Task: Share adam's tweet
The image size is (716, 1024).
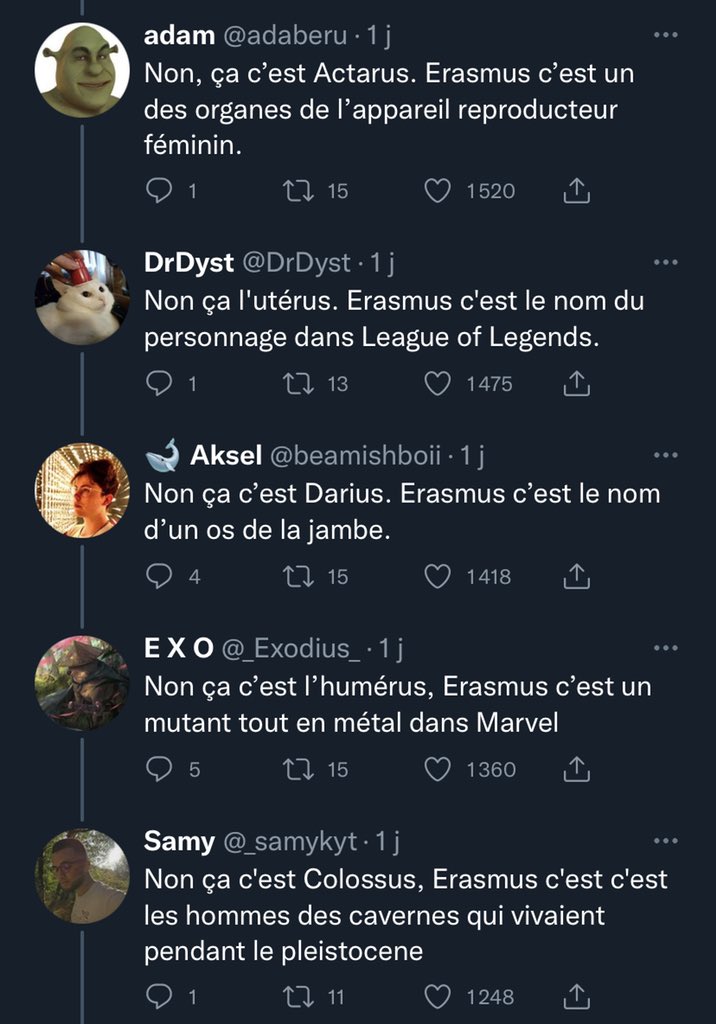Action: click(x=576, y=190)
